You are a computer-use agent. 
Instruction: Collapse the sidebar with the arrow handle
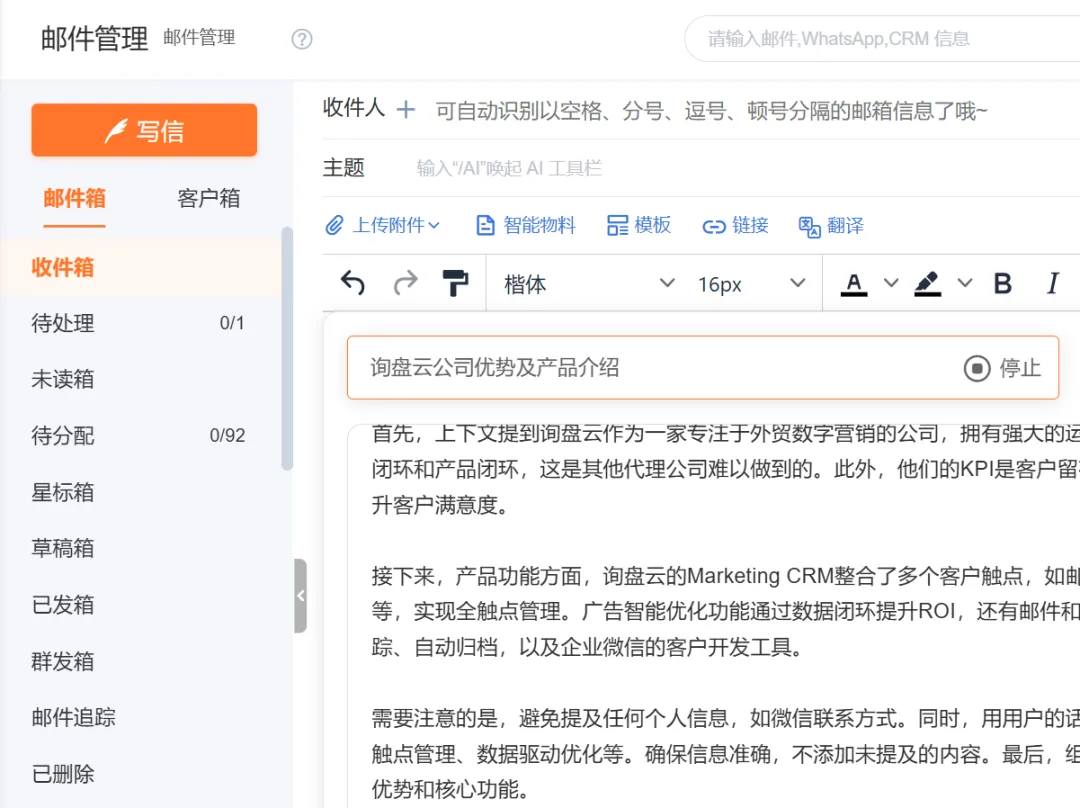pos(300,596)
